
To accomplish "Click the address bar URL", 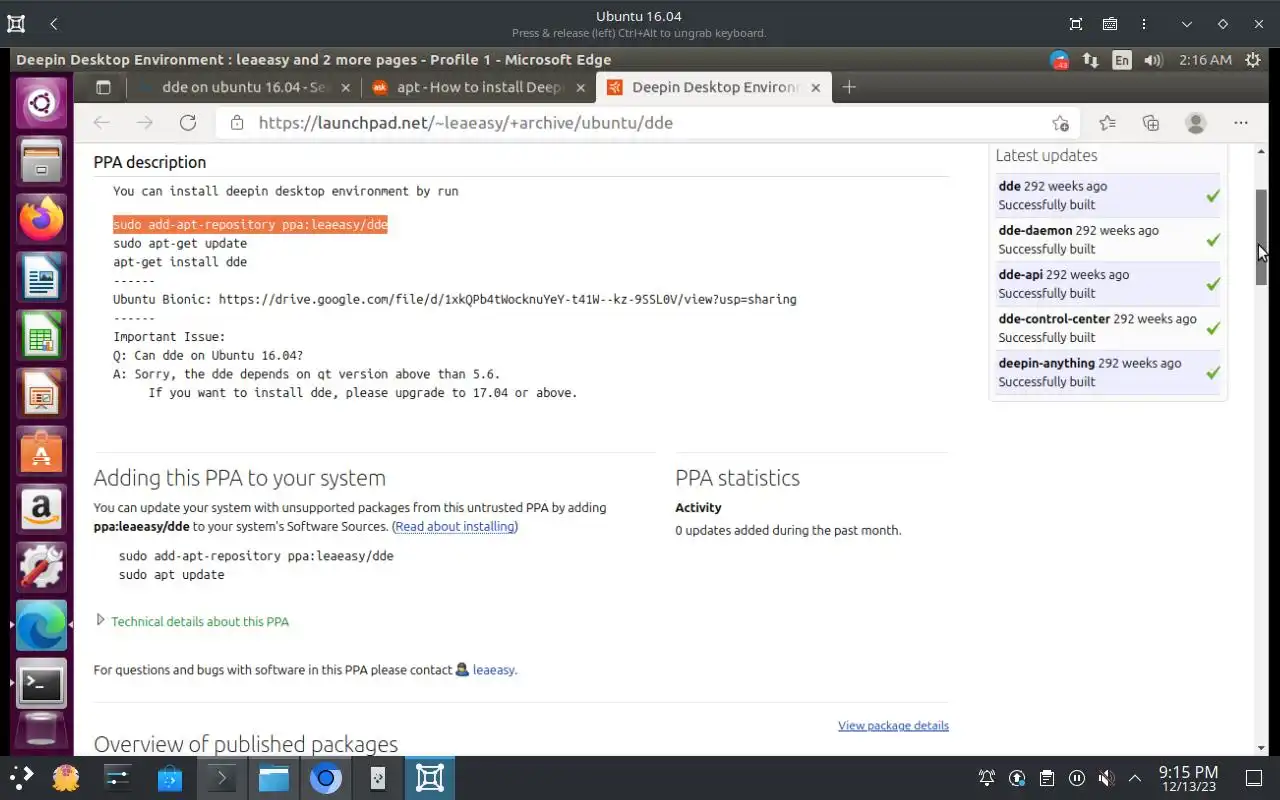I will 465,123.
